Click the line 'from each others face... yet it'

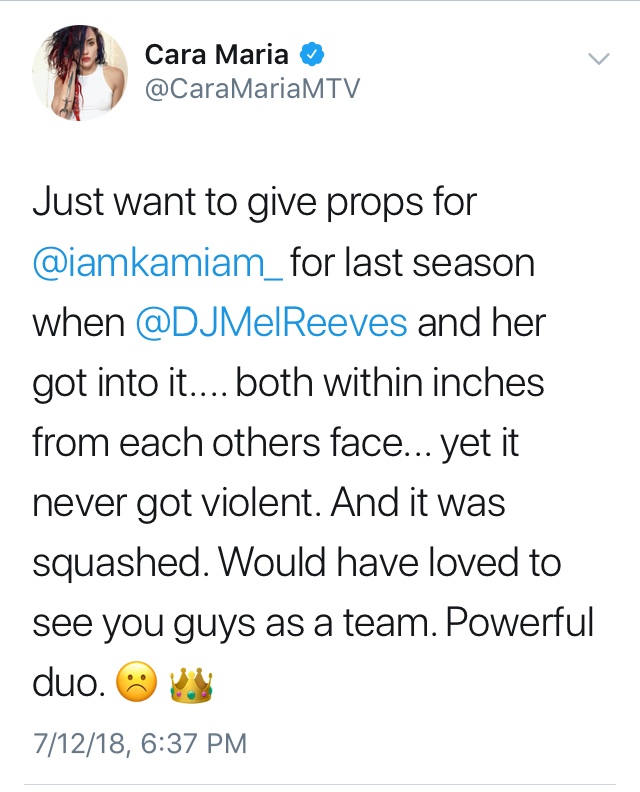click(276, 443)
